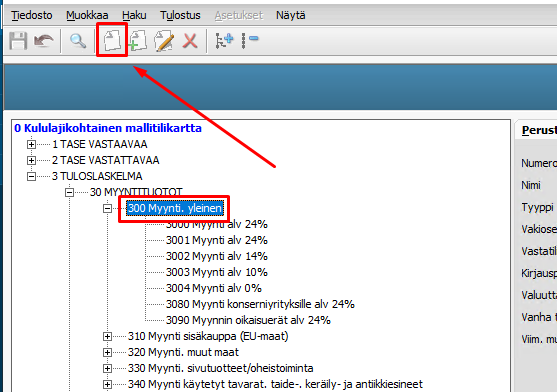This screenshot has height=392, width=557.
Task: Click the document icon with green plus
Action: coord(138,40)
